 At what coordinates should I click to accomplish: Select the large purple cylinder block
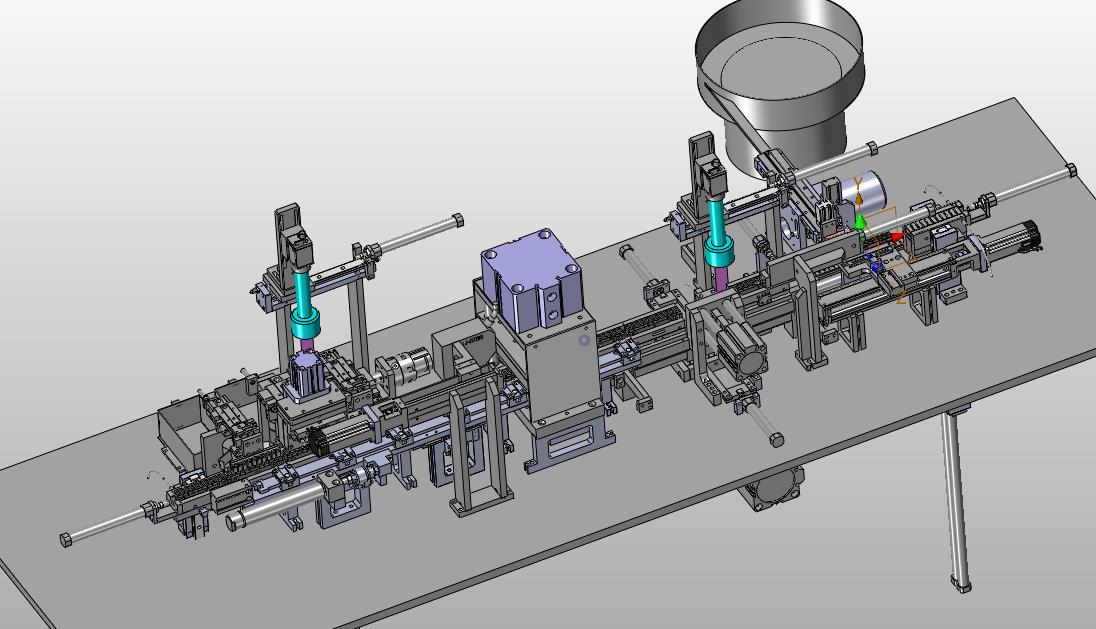tap(531, 280)
